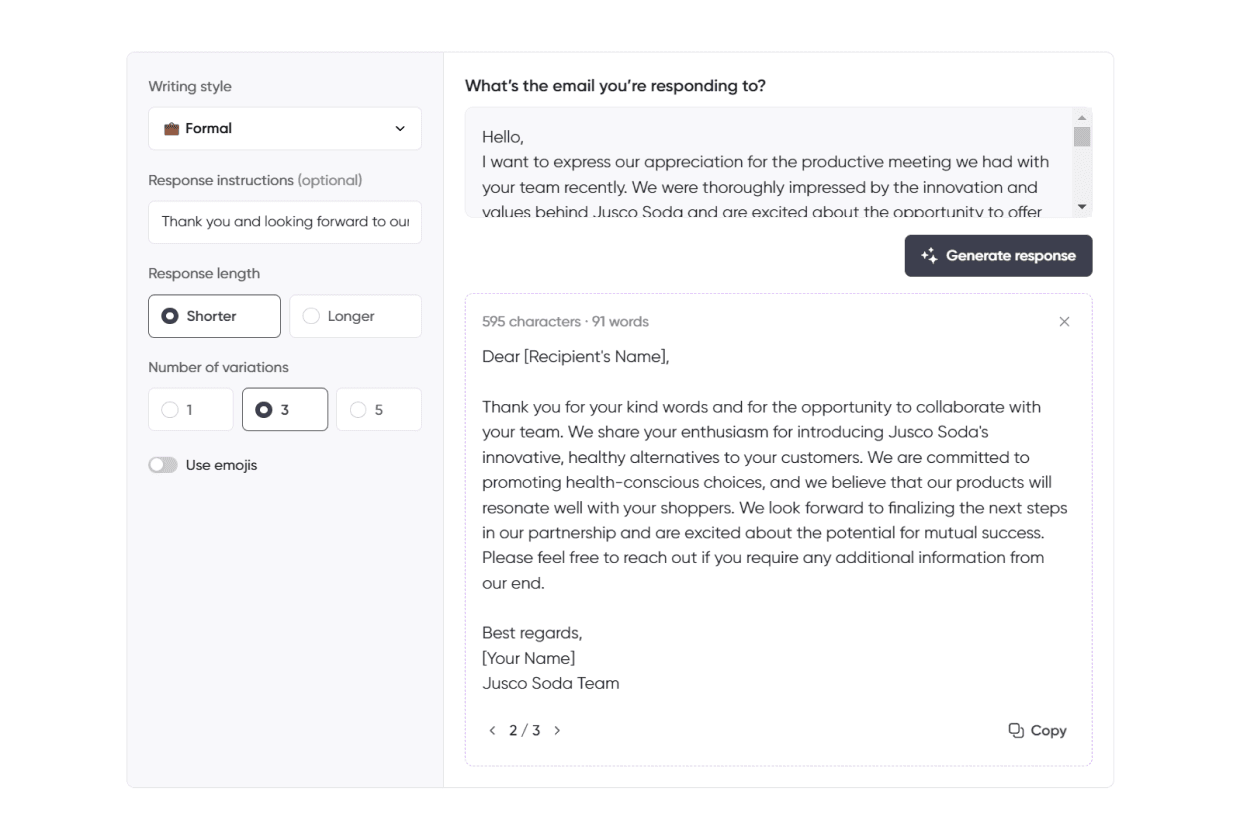Open the Formal writing style dropdown
Viewport: 1240px width, 832px height.
285,129
